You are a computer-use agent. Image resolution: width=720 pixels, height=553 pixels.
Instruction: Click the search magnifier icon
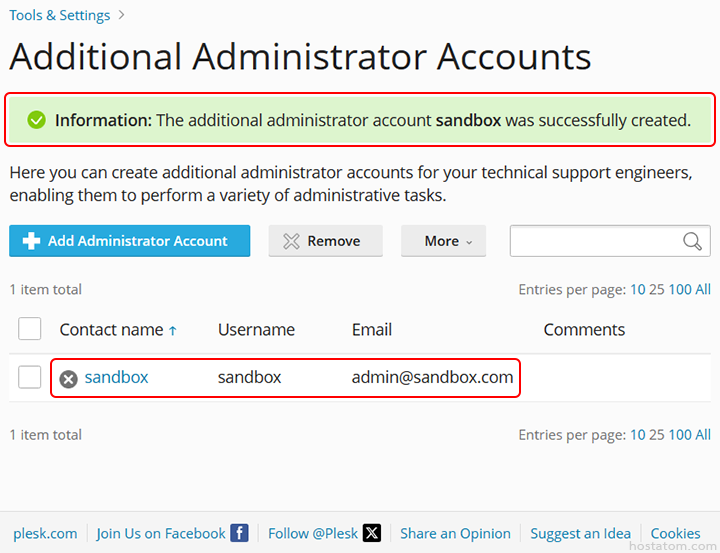tap(692, 241)
